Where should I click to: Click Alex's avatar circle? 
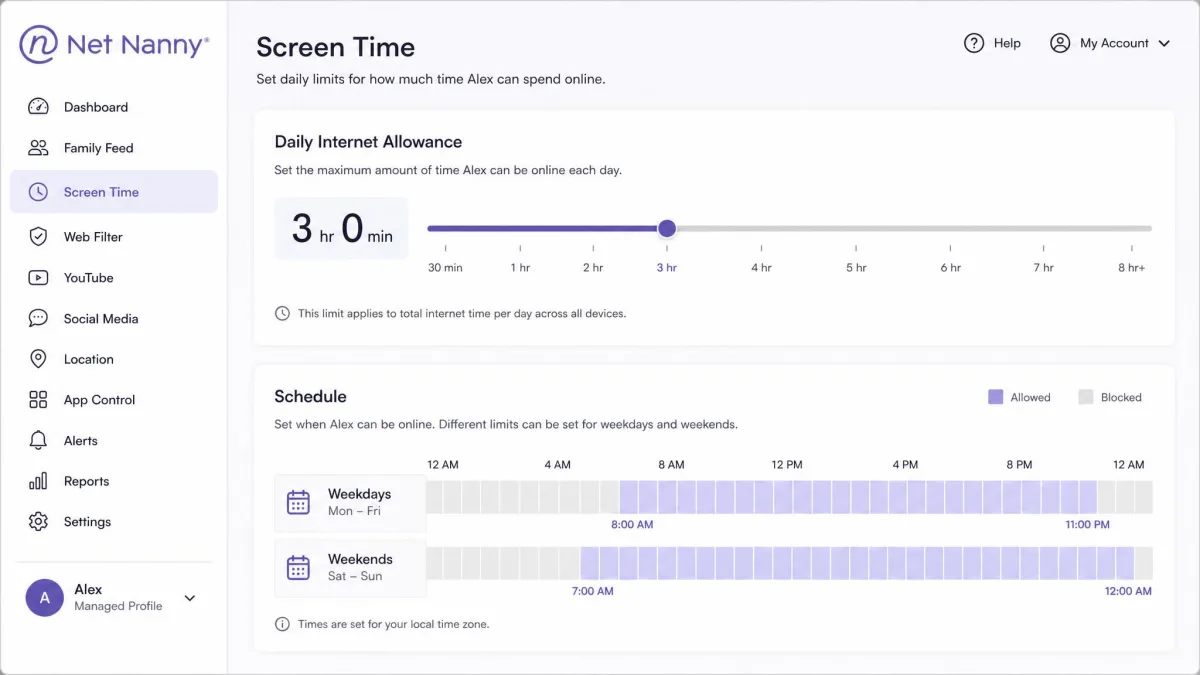[x=44, y=598]
